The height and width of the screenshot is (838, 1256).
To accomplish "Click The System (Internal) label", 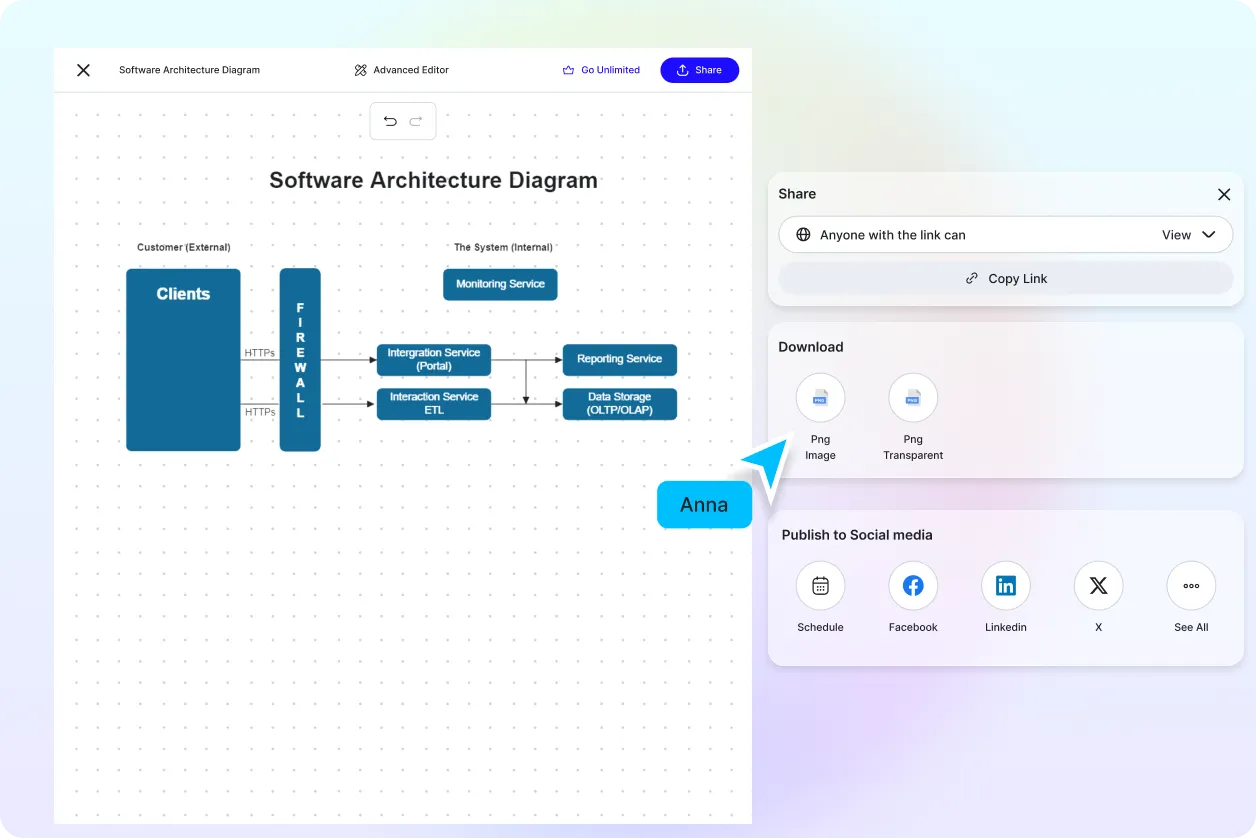I will tap(503, 247).
